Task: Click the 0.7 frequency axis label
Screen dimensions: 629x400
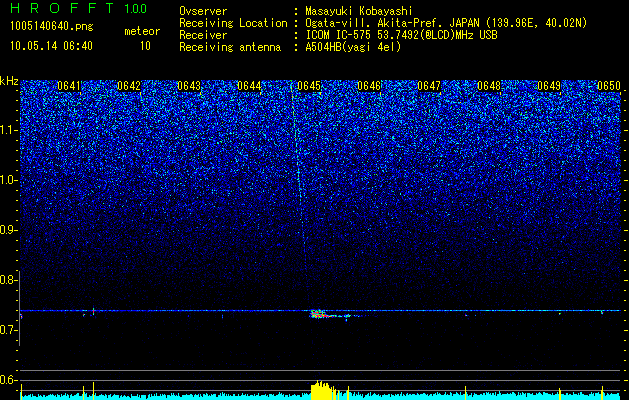Action: pos(8,330)
